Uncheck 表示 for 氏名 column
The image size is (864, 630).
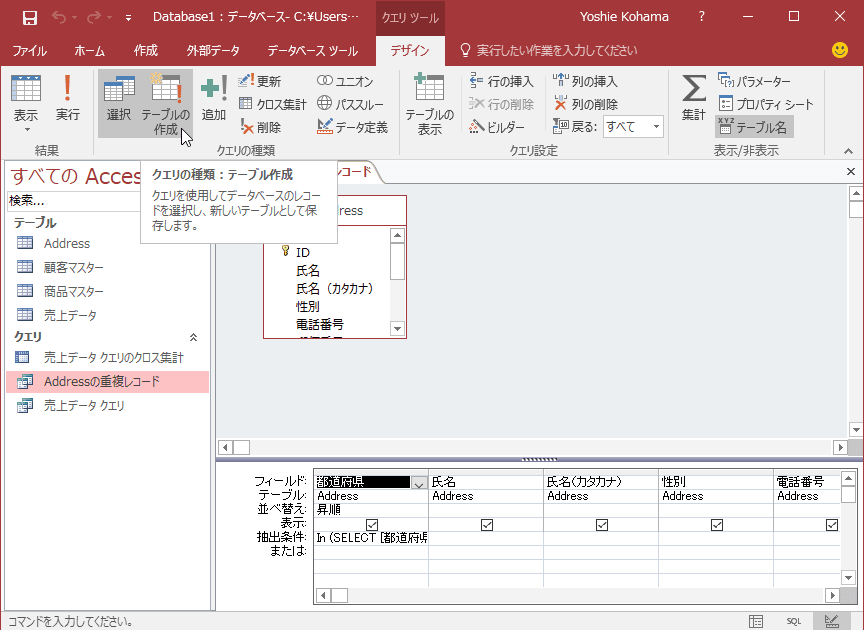pyautogui.click(x=487, y=525)
